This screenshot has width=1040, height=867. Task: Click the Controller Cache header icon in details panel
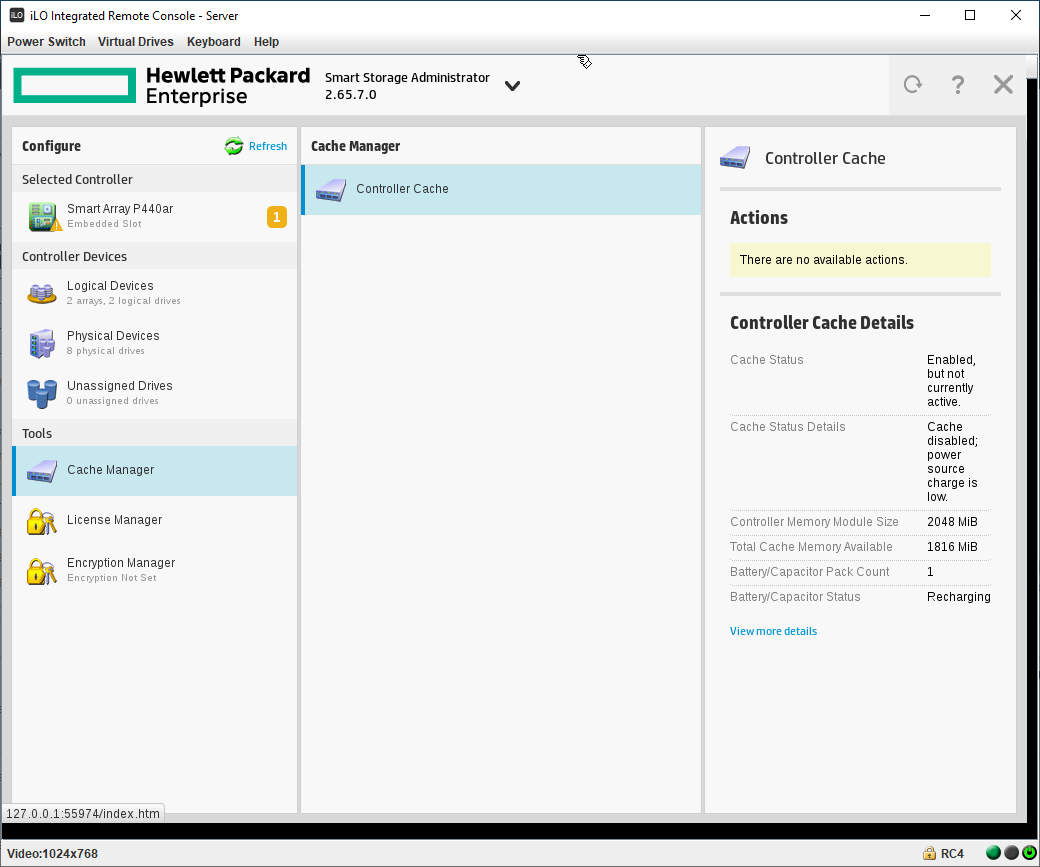735,158
